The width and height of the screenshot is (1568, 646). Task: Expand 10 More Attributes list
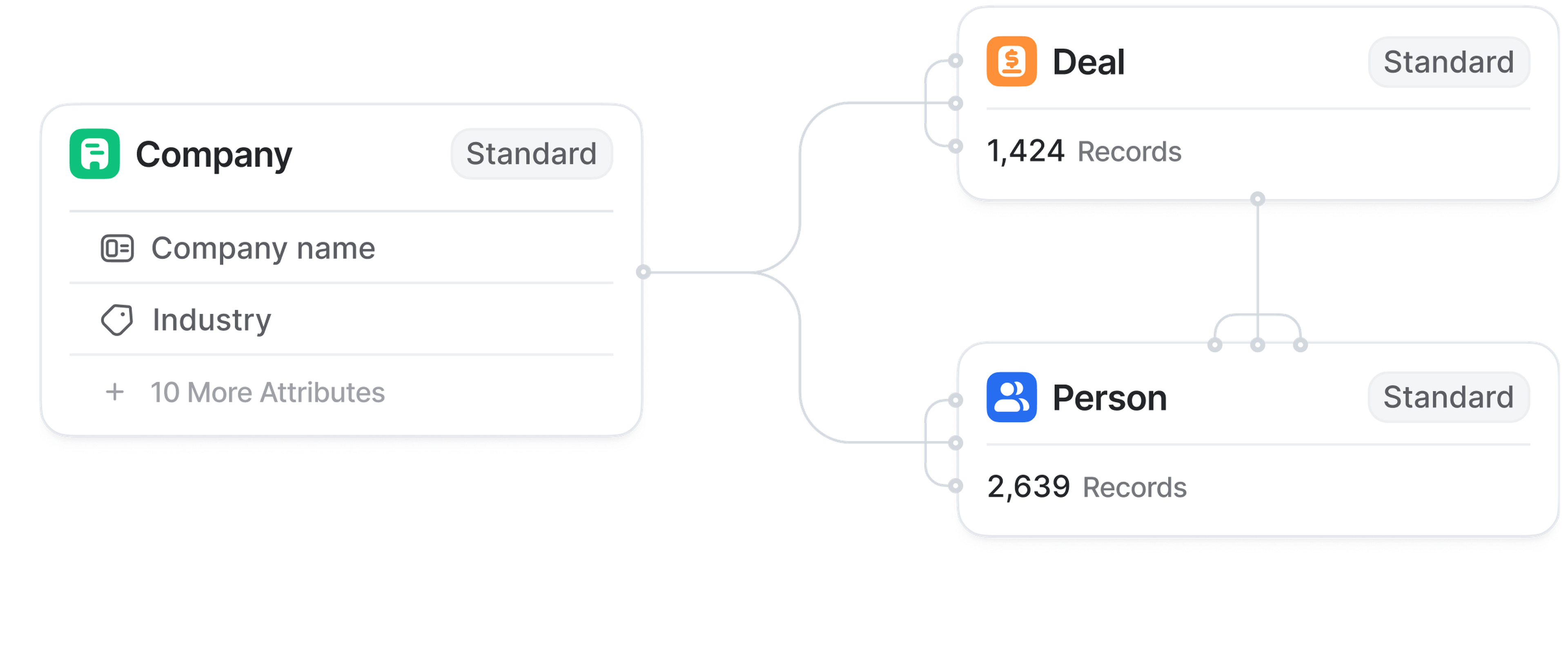[x=268, y=392]
